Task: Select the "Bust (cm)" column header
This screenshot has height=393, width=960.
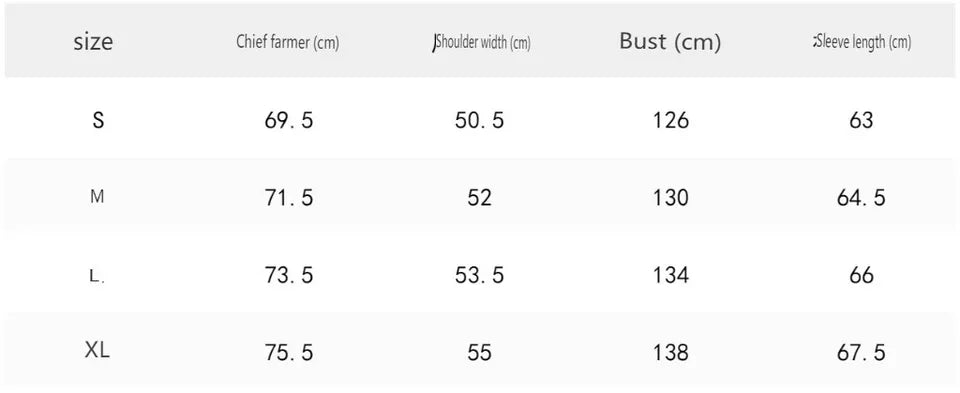Action: 670,42
